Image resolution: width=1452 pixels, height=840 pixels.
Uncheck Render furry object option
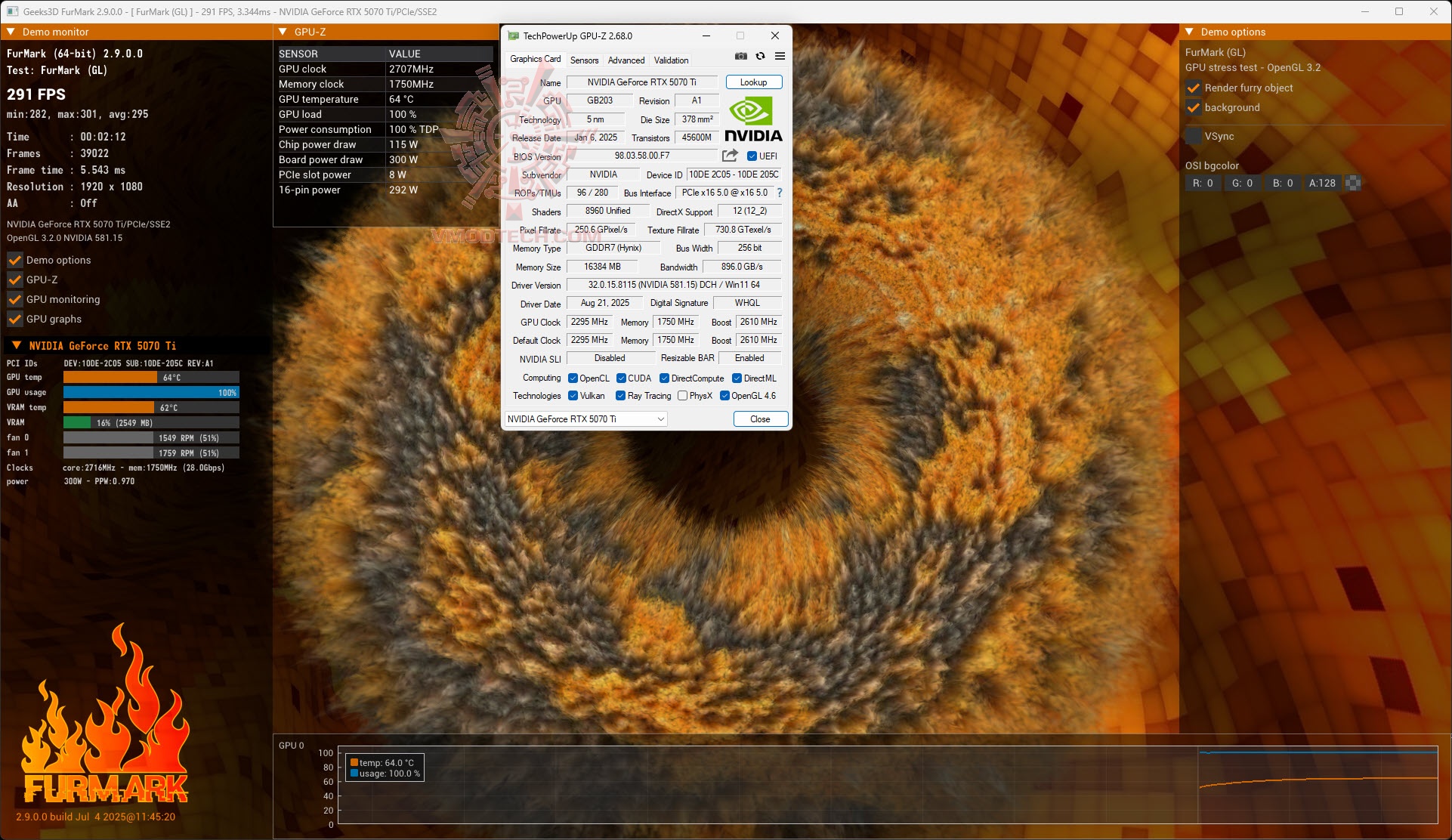(x=1194, y=88)
